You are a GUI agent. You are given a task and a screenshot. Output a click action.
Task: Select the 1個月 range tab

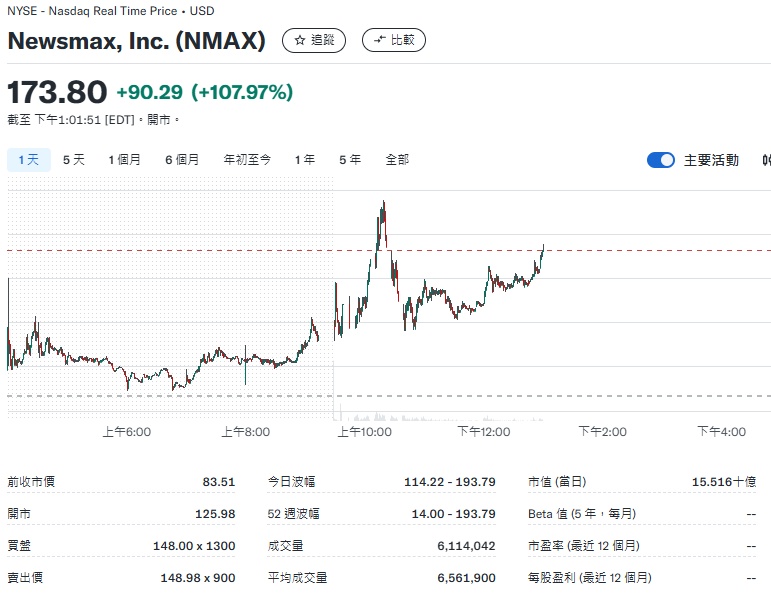tap(125, 160)
